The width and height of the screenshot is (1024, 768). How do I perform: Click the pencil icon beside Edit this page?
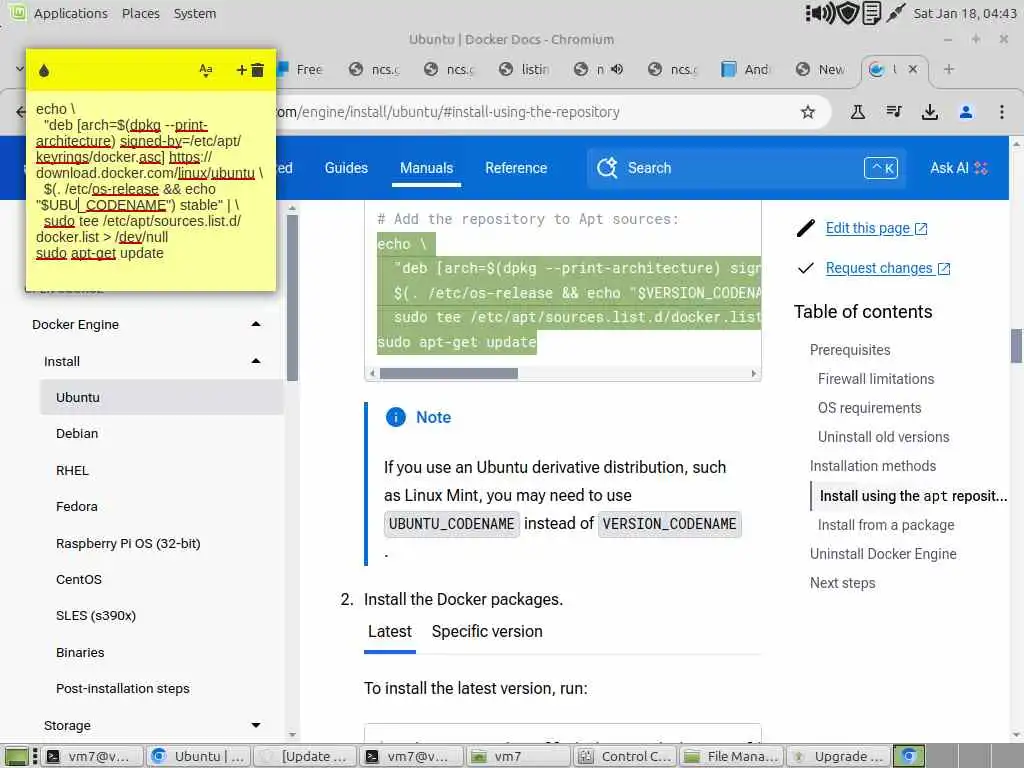(806, 229)
